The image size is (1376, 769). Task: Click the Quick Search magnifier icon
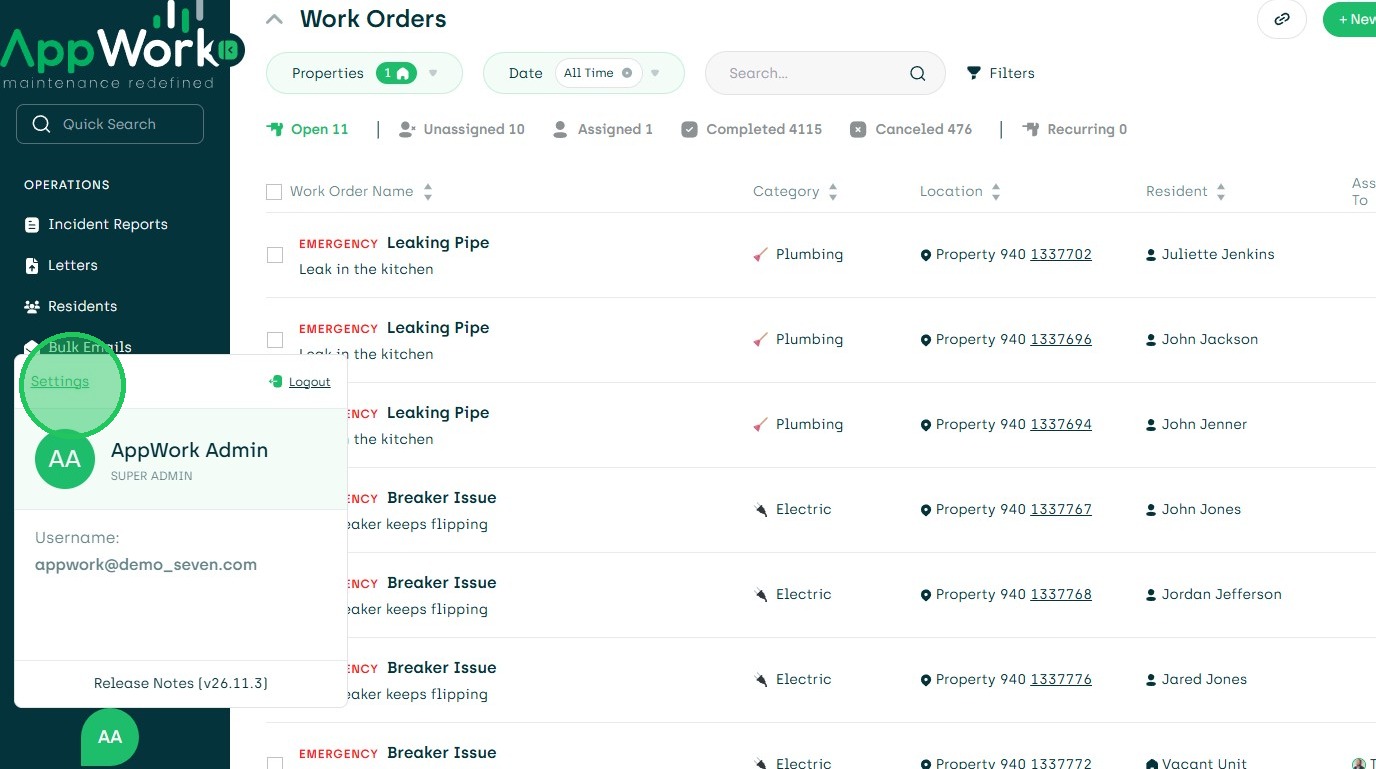pyautogui.click(x=41, y=124)
